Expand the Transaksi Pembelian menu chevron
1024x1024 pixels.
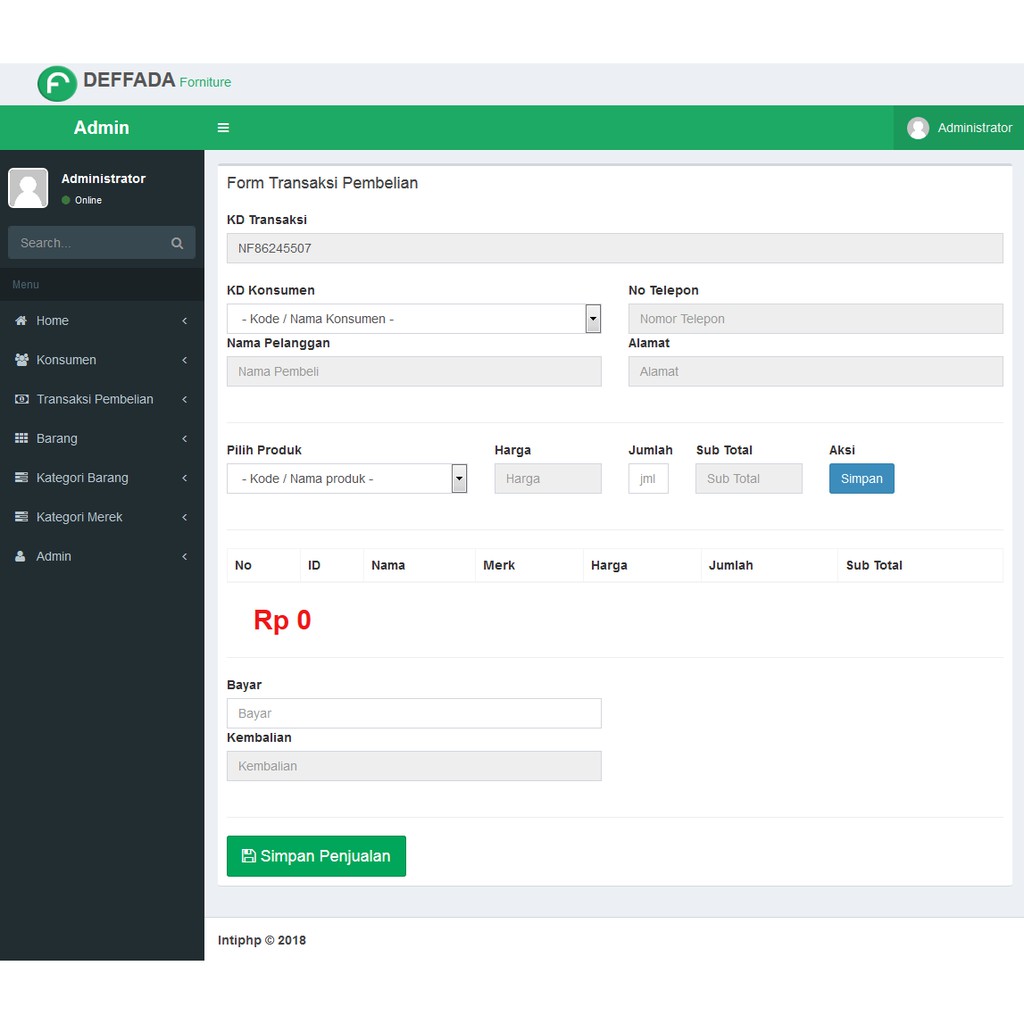(185, 399)
